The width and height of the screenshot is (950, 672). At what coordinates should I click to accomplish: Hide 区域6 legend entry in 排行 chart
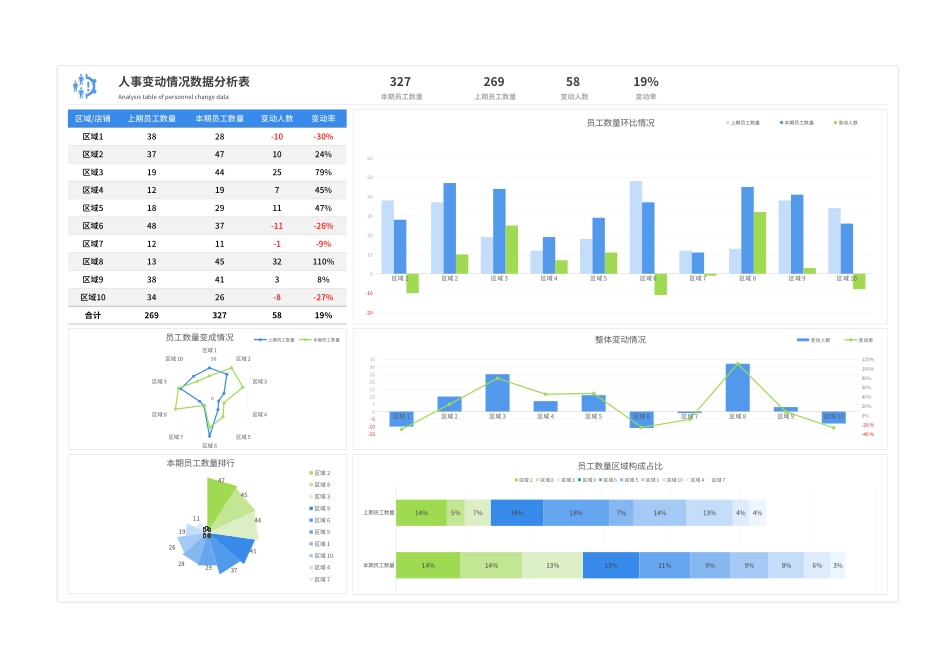pyautogui.click(x=310, y=521)
